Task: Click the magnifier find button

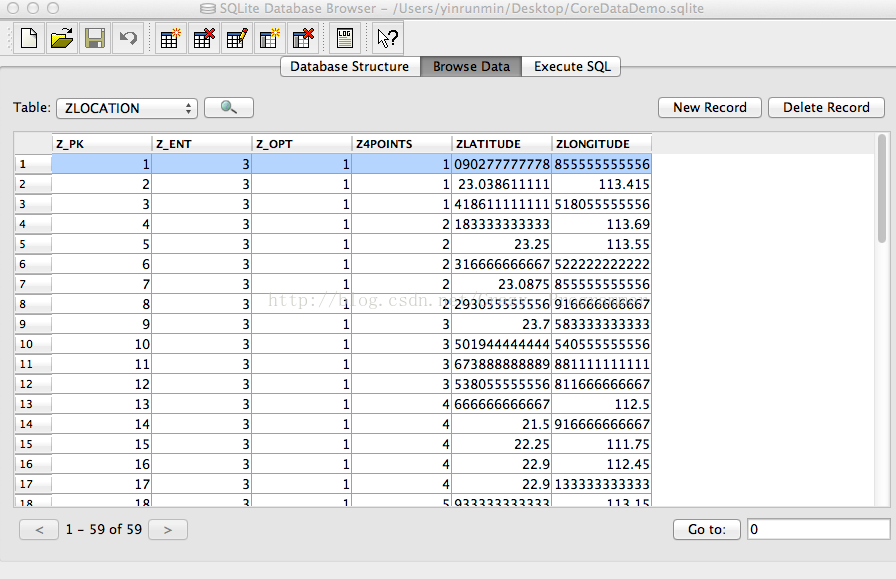Action: point(229,107)
